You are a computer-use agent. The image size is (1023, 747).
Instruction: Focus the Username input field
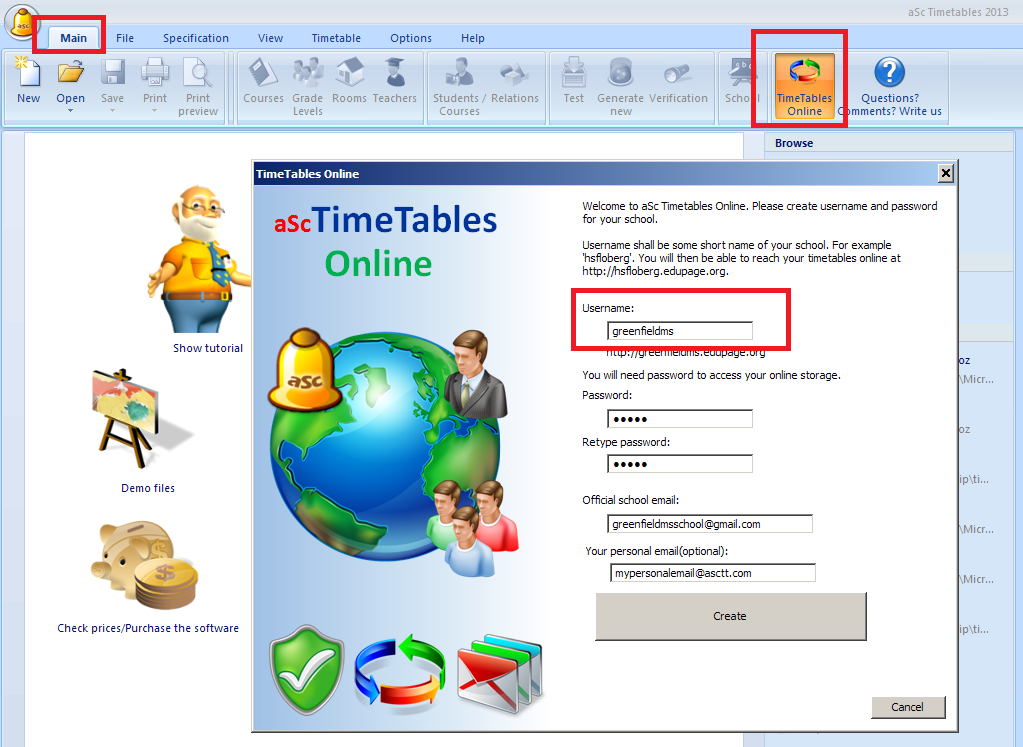point(680,331)
